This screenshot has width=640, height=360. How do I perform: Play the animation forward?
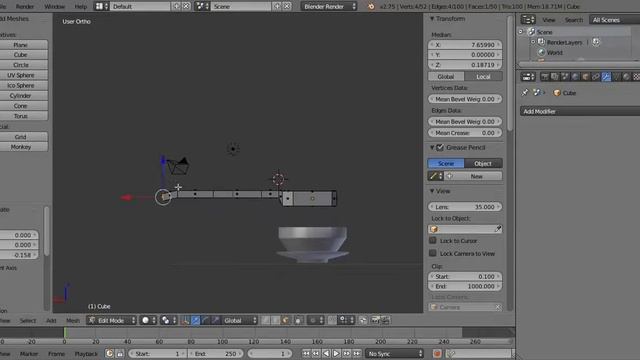336,353
